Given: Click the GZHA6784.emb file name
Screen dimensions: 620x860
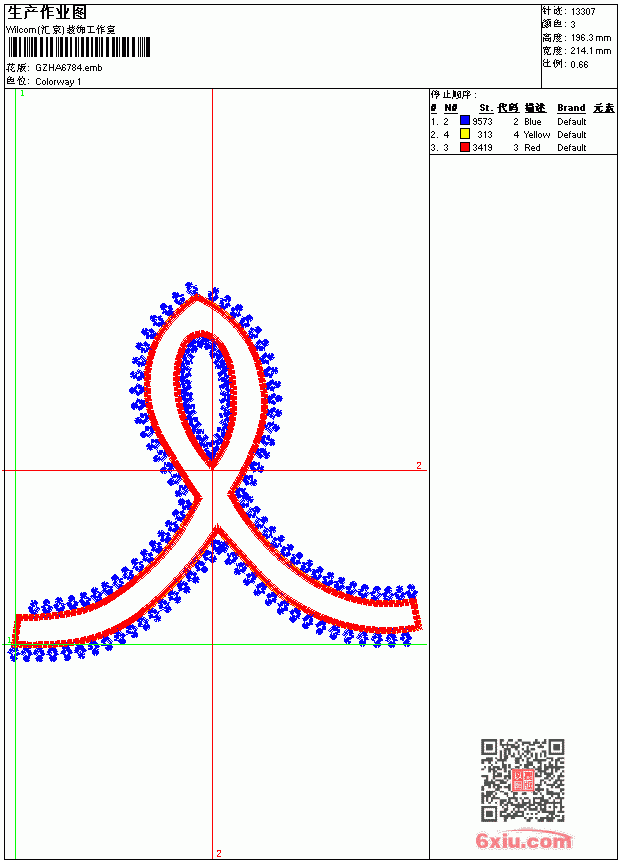Looking at the screenshot, I should point(69,68).
